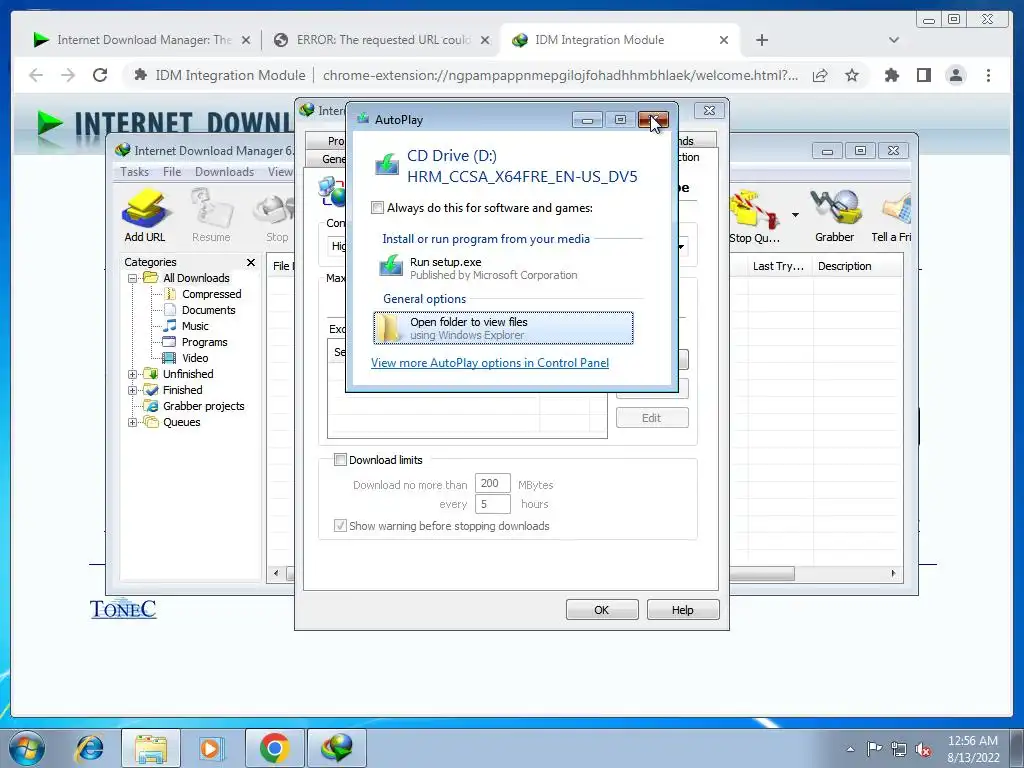The height and width of the screenshot is (768, 1024).
Task: Click the hours field showing 5
Action: pos(492,504)
